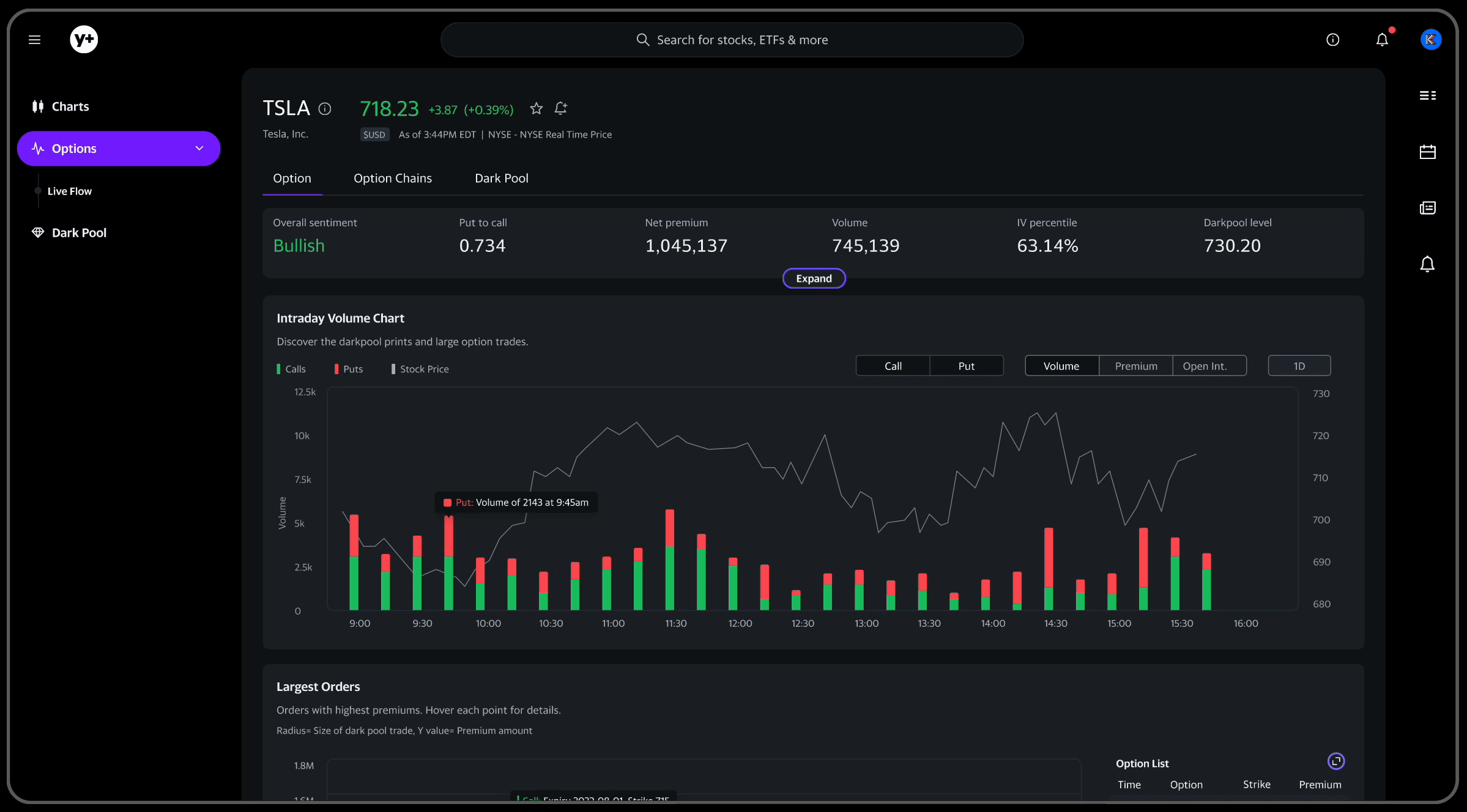This screenshot has height=812, width=1467.
Task: Open the news icon in right rail
Action: pos(1427,208)
